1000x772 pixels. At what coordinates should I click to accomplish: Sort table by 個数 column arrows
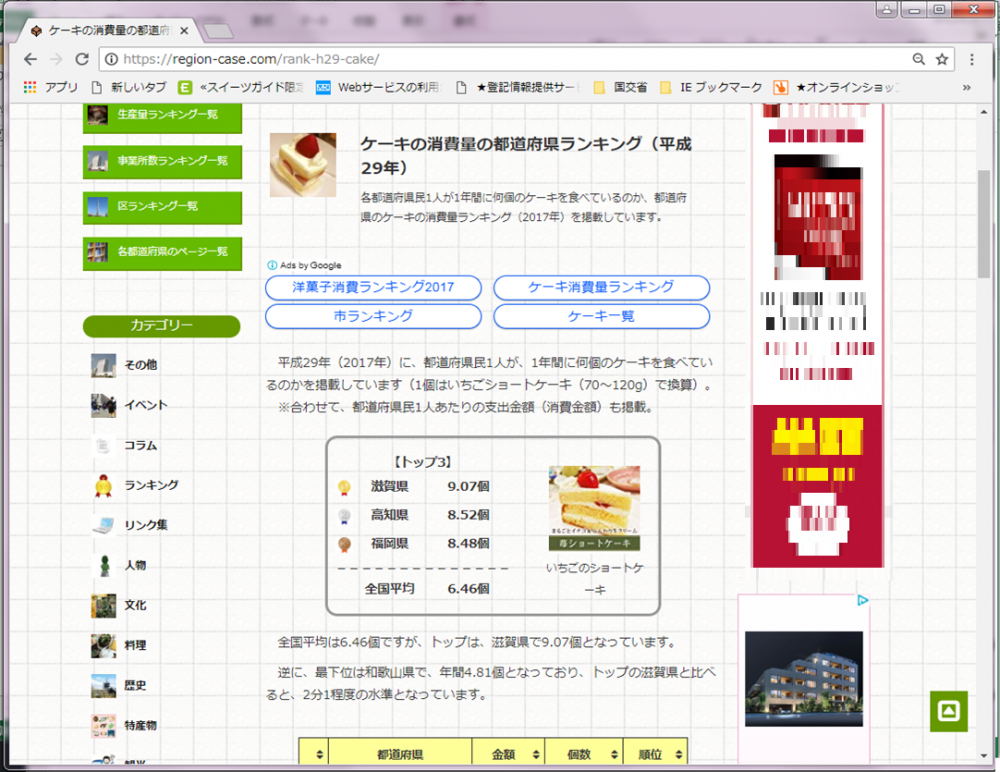[x=614, y=755]
